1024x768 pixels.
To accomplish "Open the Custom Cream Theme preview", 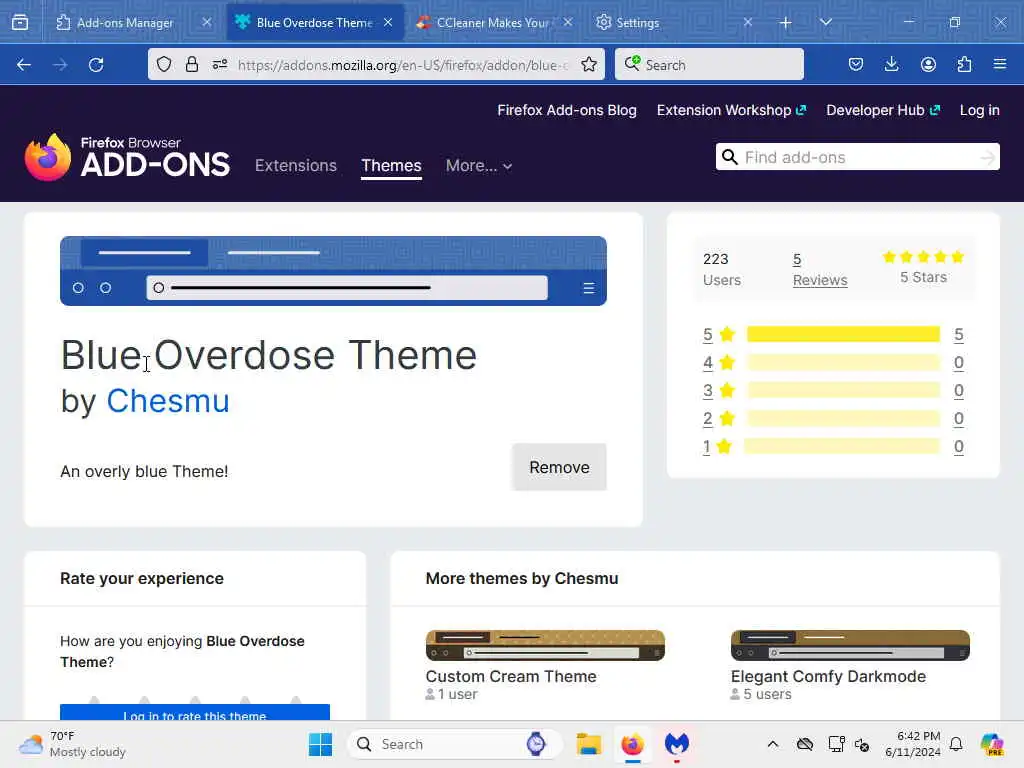I will tap(545, 645).
